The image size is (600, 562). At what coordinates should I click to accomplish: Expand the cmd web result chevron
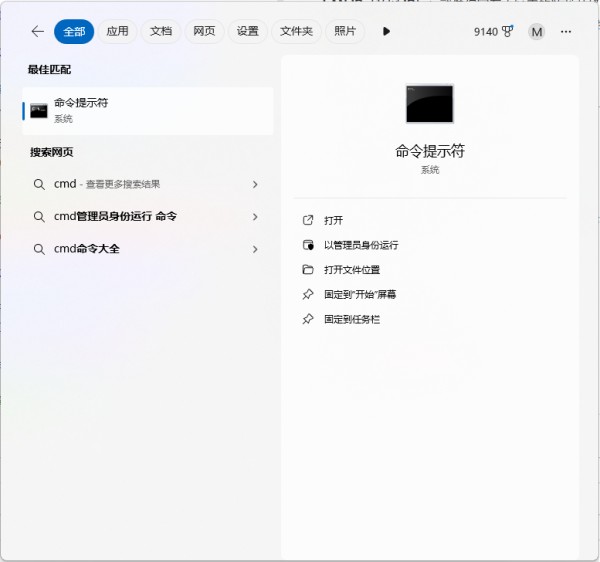coord(255,184)
